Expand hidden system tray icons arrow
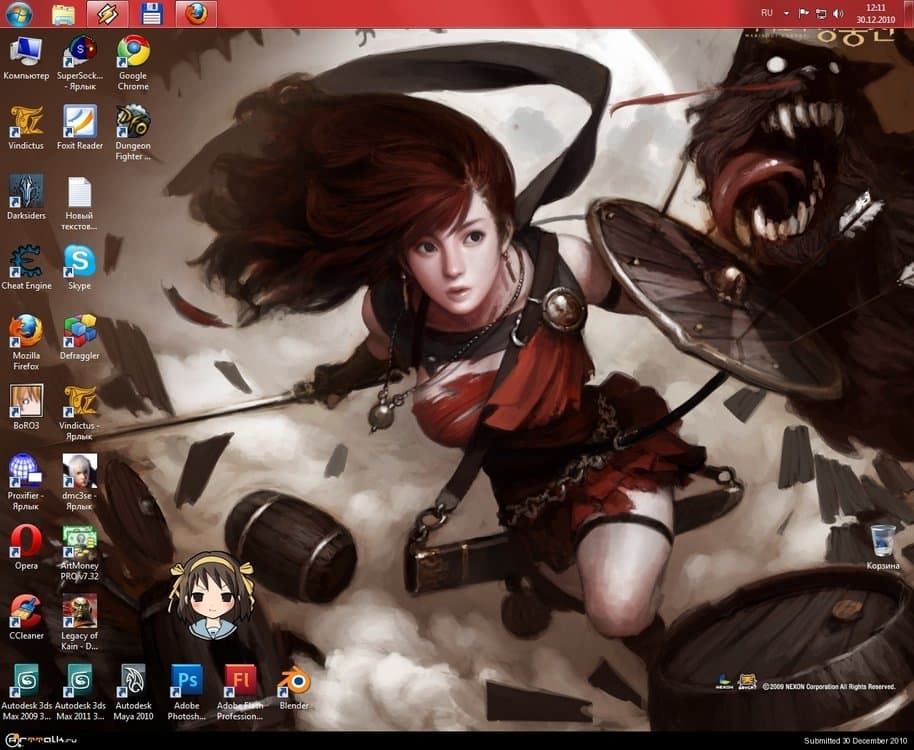The height and width of the screenshot is (750, 914). [x=786, y=14]
